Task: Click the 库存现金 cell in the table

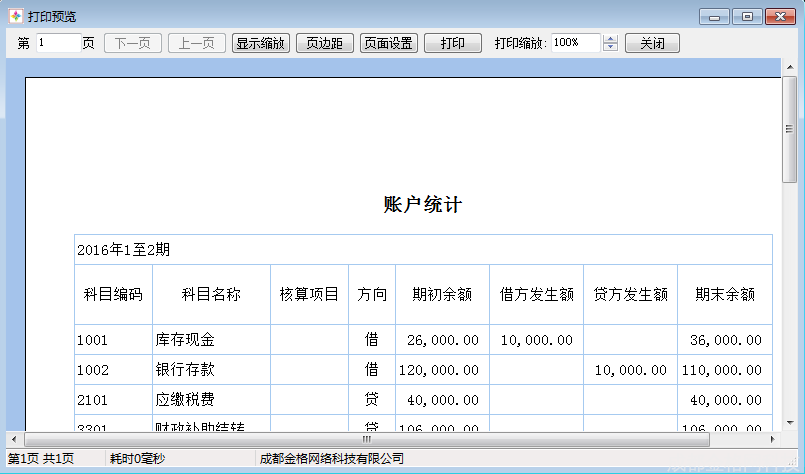Action: point(210,340)
